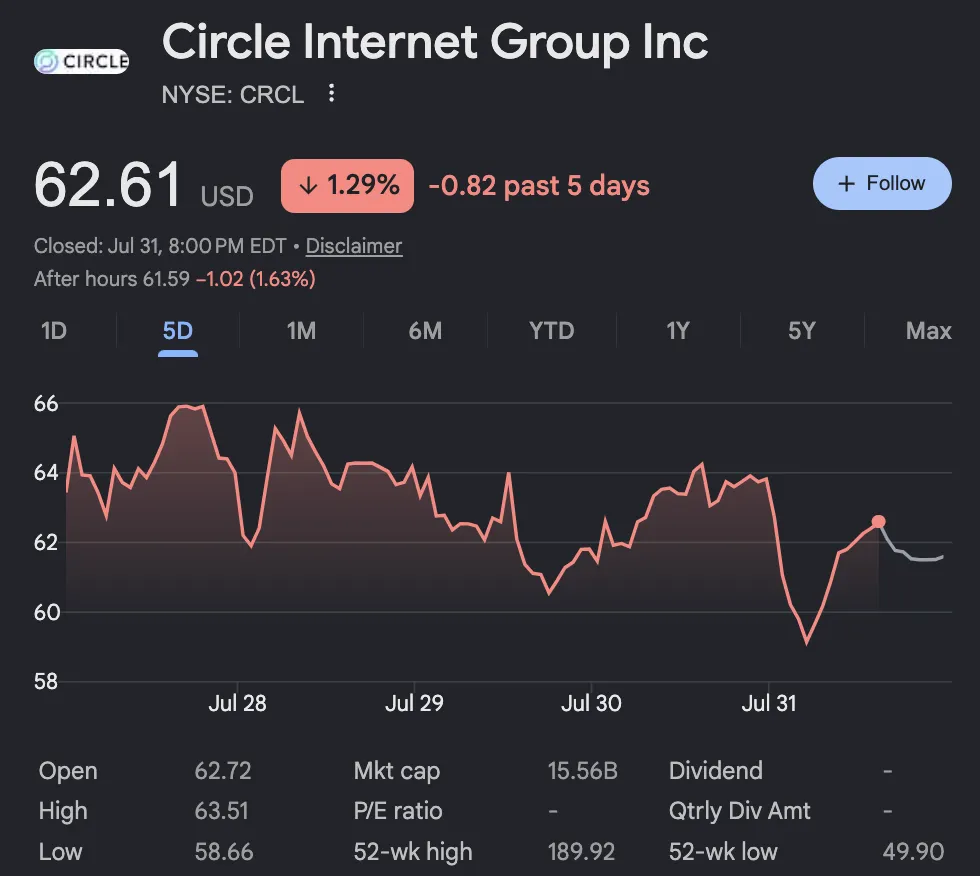Screen dimensions: 980x876
Task: Show the 1M chart range
Action: tap(301, 331)
